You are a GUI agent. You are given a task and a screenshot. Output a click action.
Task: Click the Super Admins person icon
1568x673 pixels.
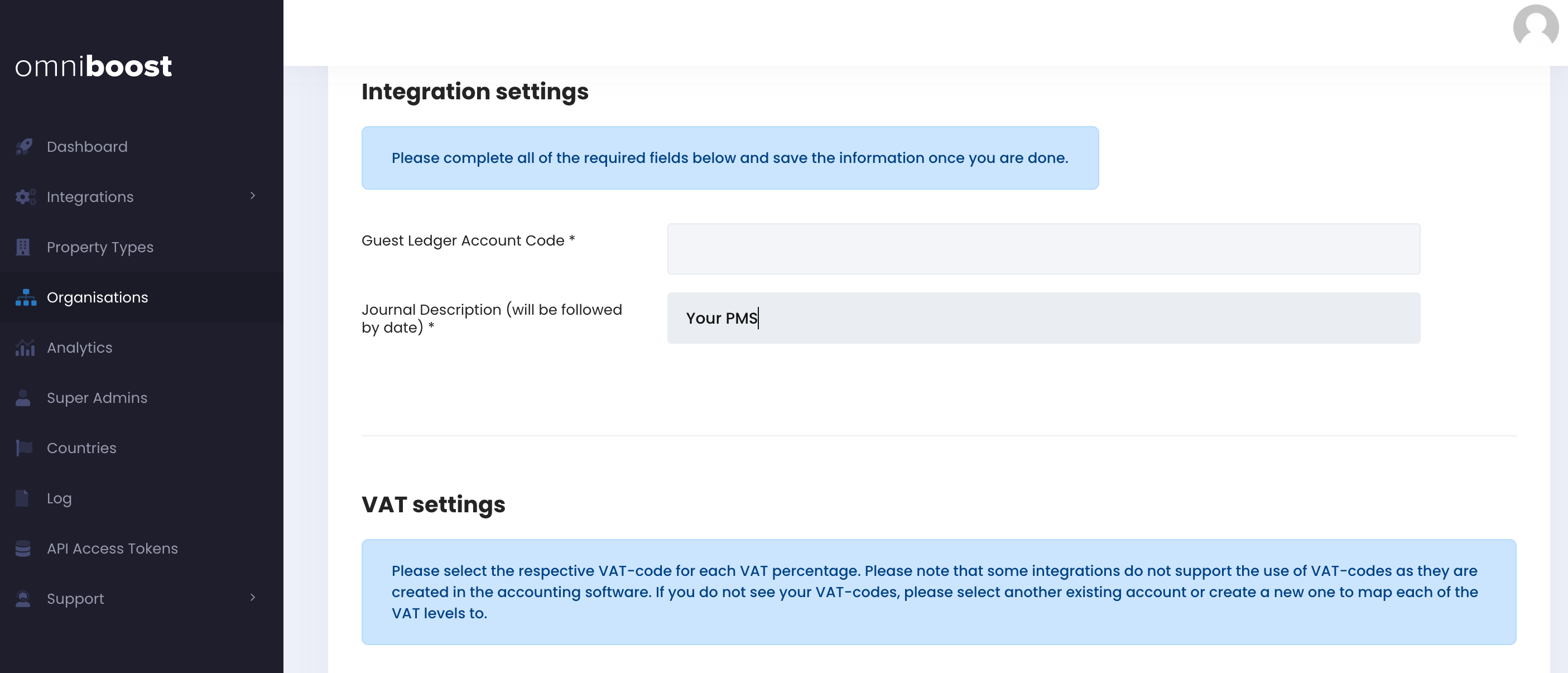(x=23, y=398)
